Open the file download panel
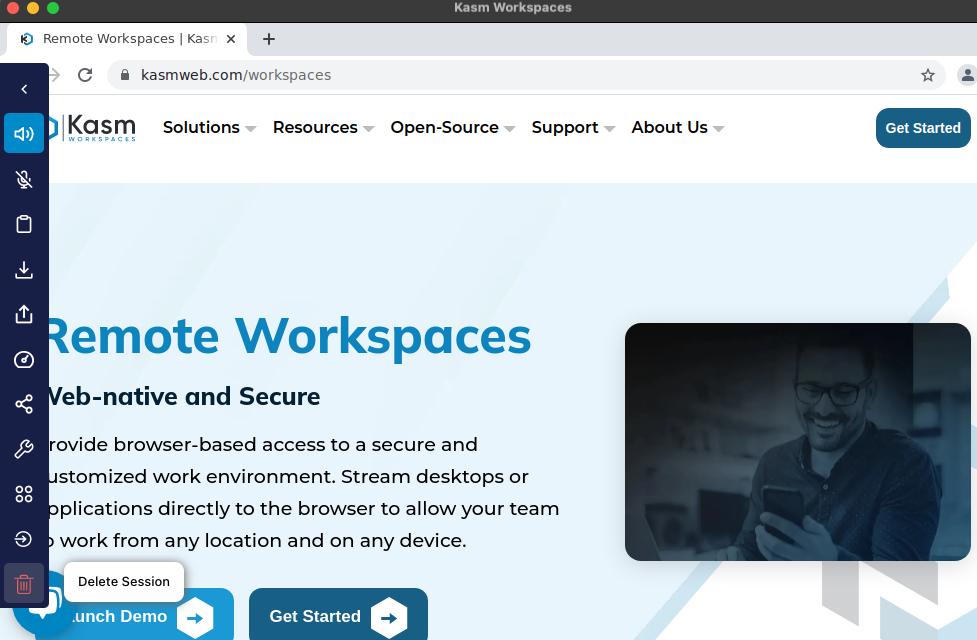The height and width of the screenshot is (640, 977). (x=24, y=269)
